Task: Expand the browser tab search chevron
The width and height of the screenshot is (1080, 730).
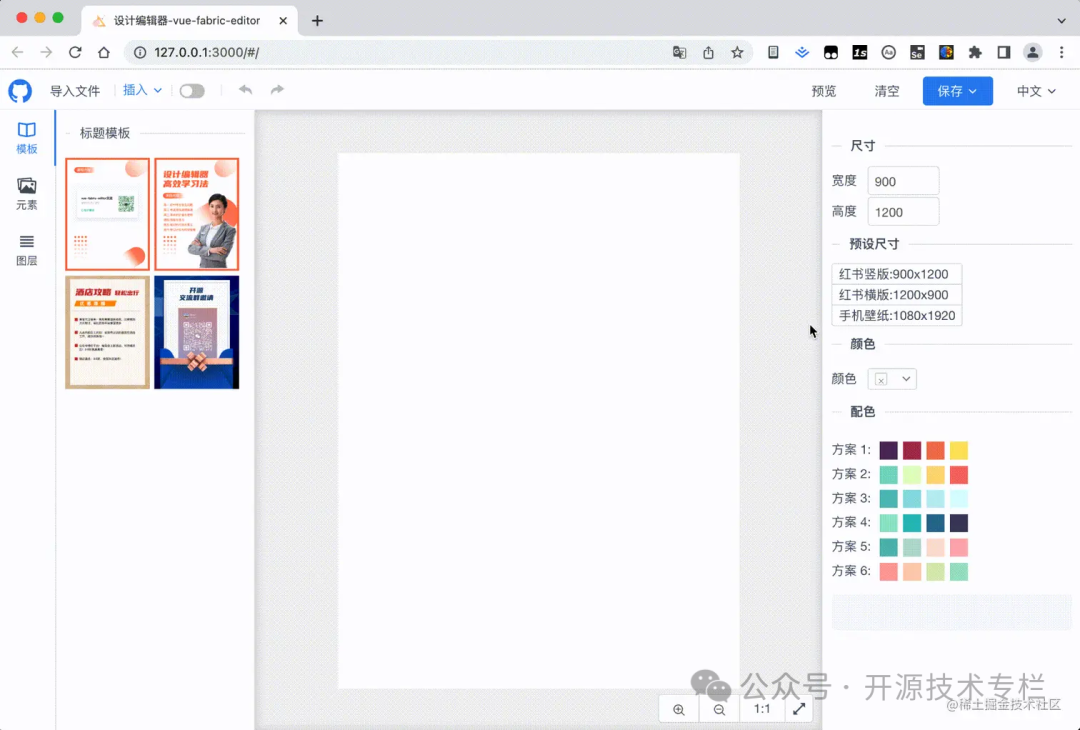Action: point(1061,21)
